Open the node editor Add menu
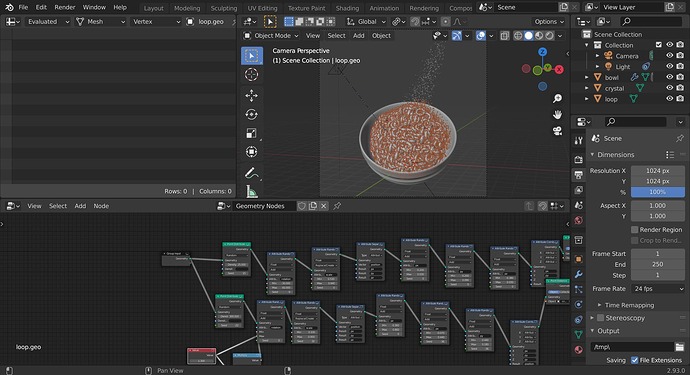Screen dimensions: 690x375 (80, 206)
